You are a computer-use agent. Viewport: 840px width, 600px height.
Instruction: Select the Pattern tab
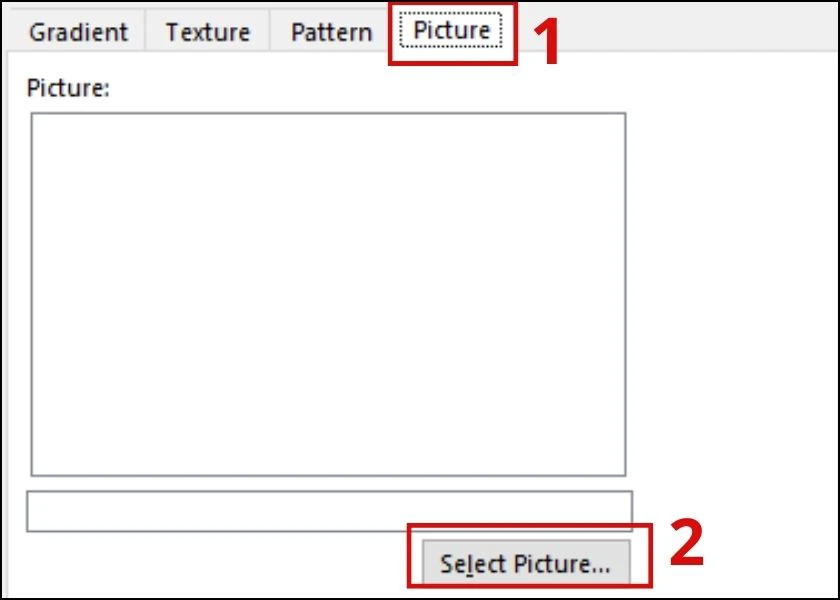(x=331, y=32)
